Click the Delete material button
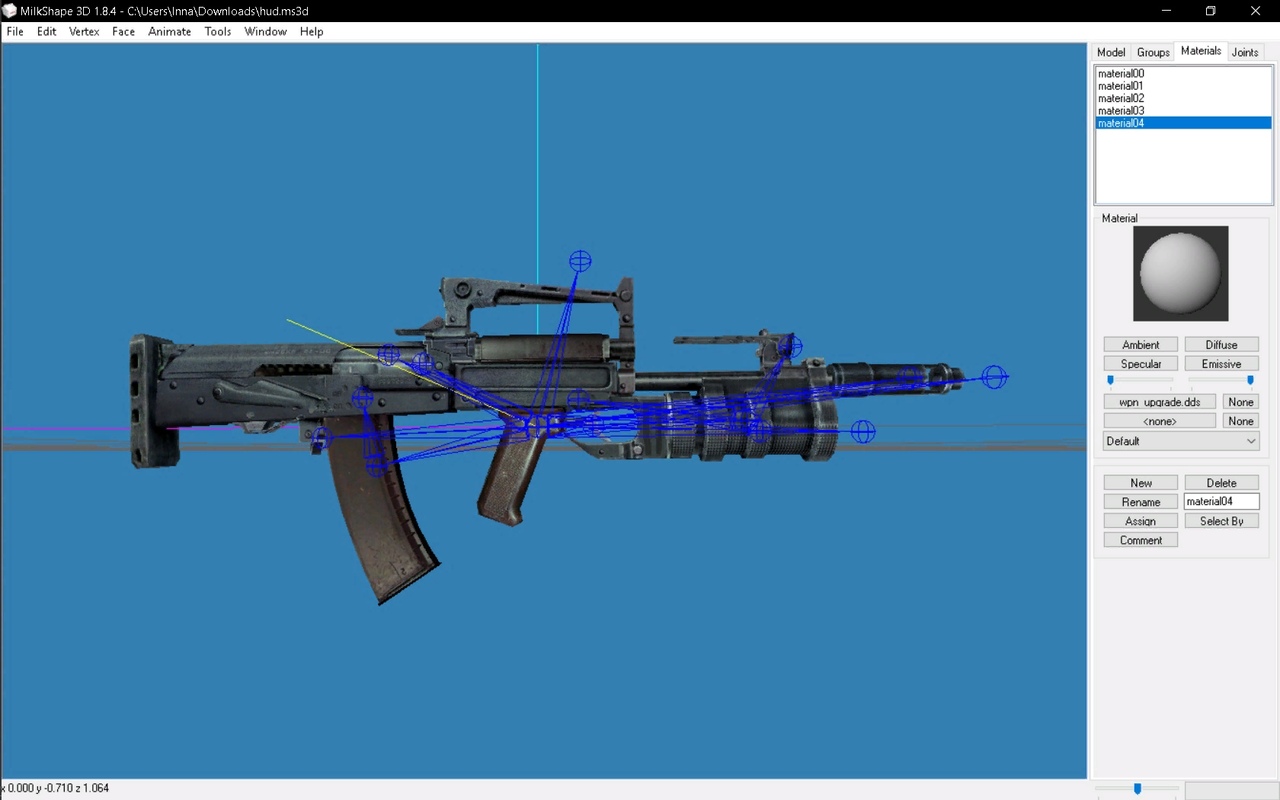This screenshot has width=1280, height=800. pyautogui.click(x=1221, y=483)
